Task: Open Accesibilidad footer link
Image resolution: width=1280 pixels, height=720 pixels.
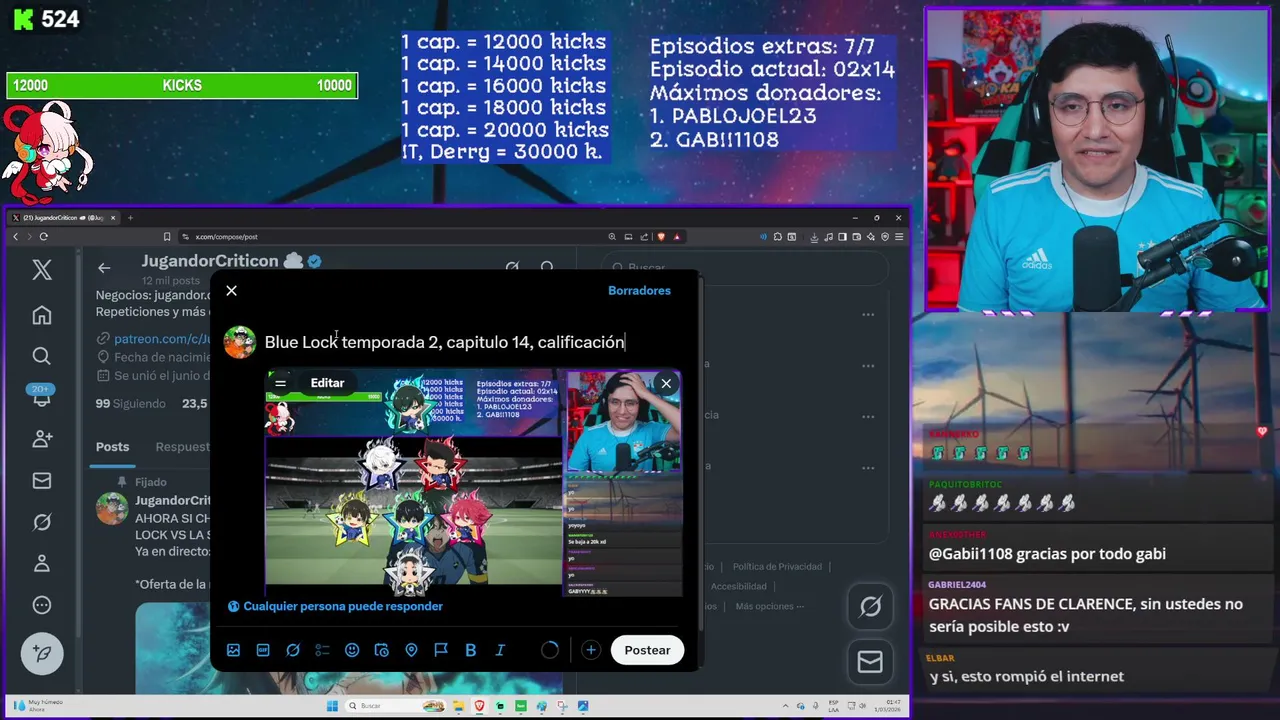Action: (x=738, y=586)
